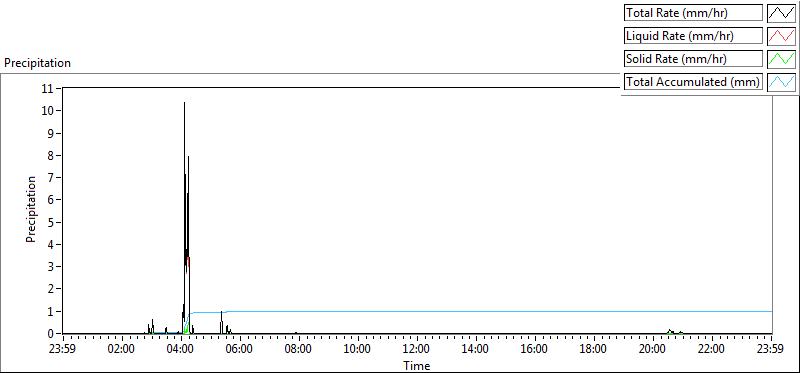Image resolution: width=800 pixels, height=373 pixels.
Task: Click the maximum value 11 on Y axis
Action: coord(47,88)
